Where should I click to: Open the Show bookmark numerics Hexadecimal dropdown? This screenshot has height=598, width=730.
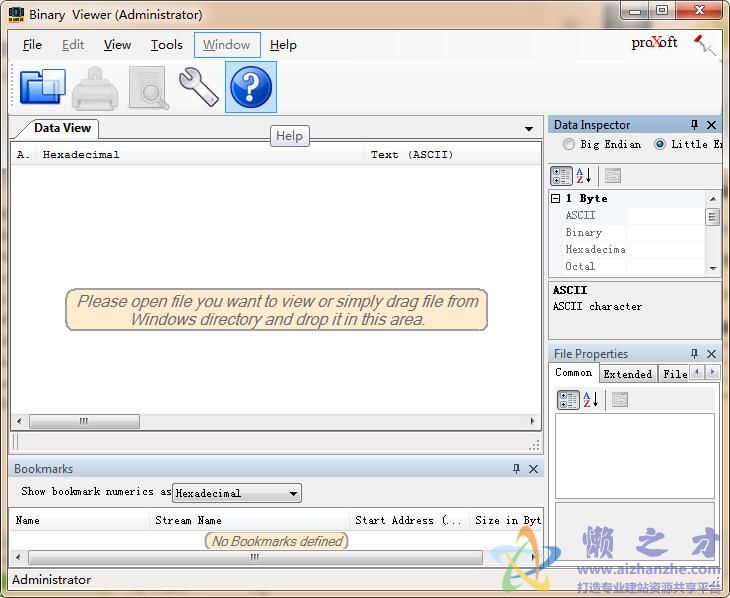pyautogui.click(x=237, y=493)
